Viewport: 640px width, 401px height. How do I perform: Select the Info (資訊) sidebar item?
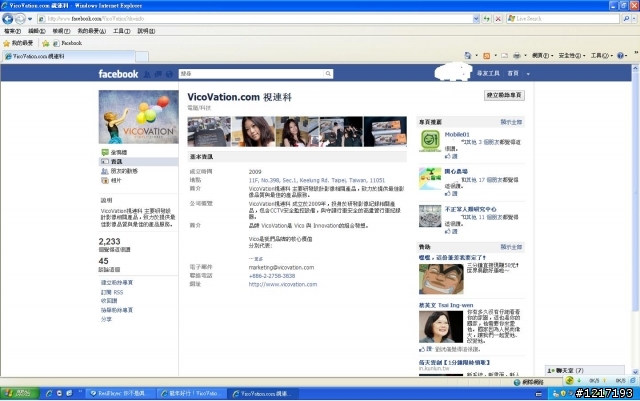coord(138,162)
